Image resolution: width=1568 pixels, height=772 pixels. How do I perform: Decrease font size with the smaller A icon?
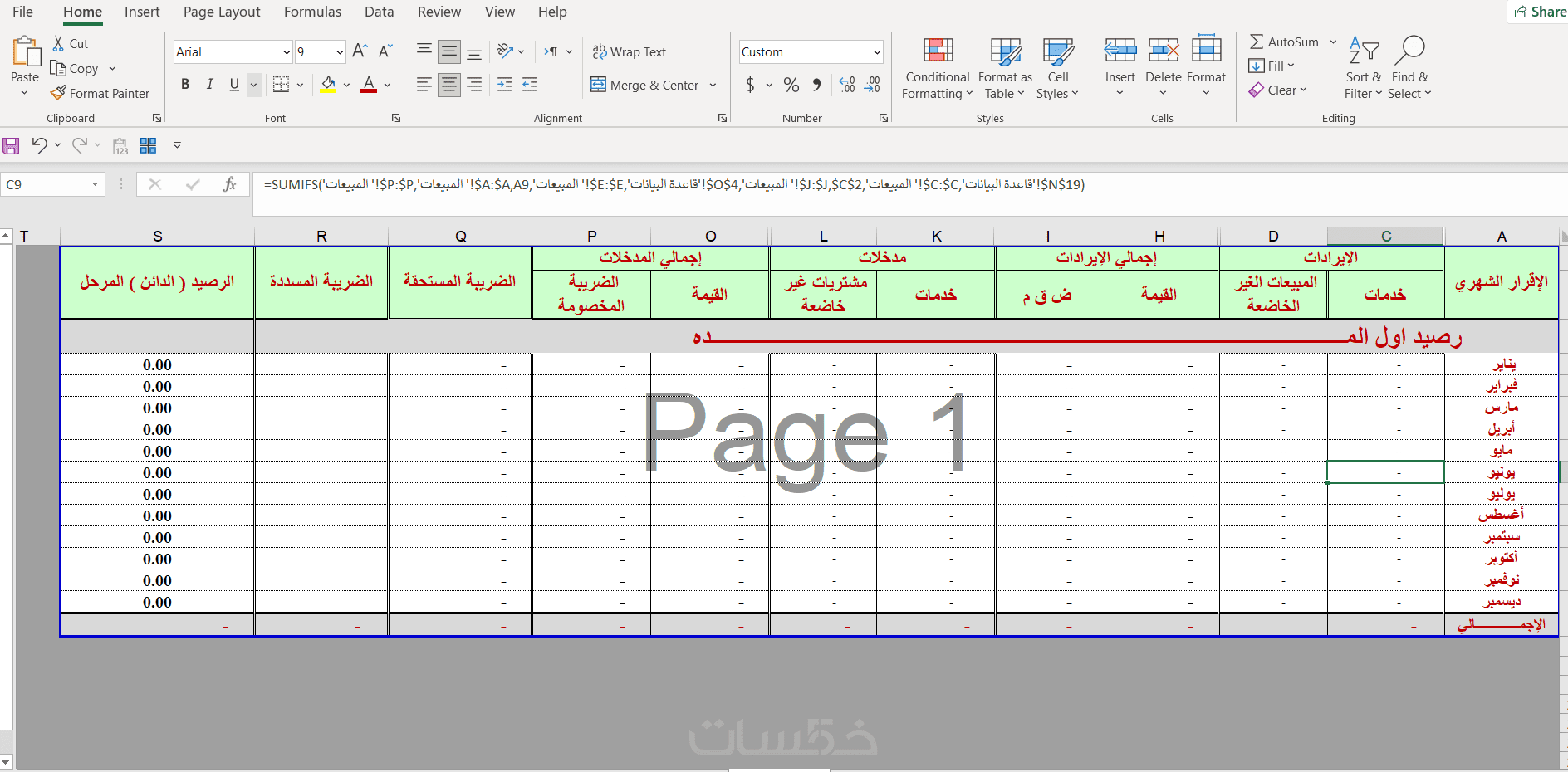point(385,51)
